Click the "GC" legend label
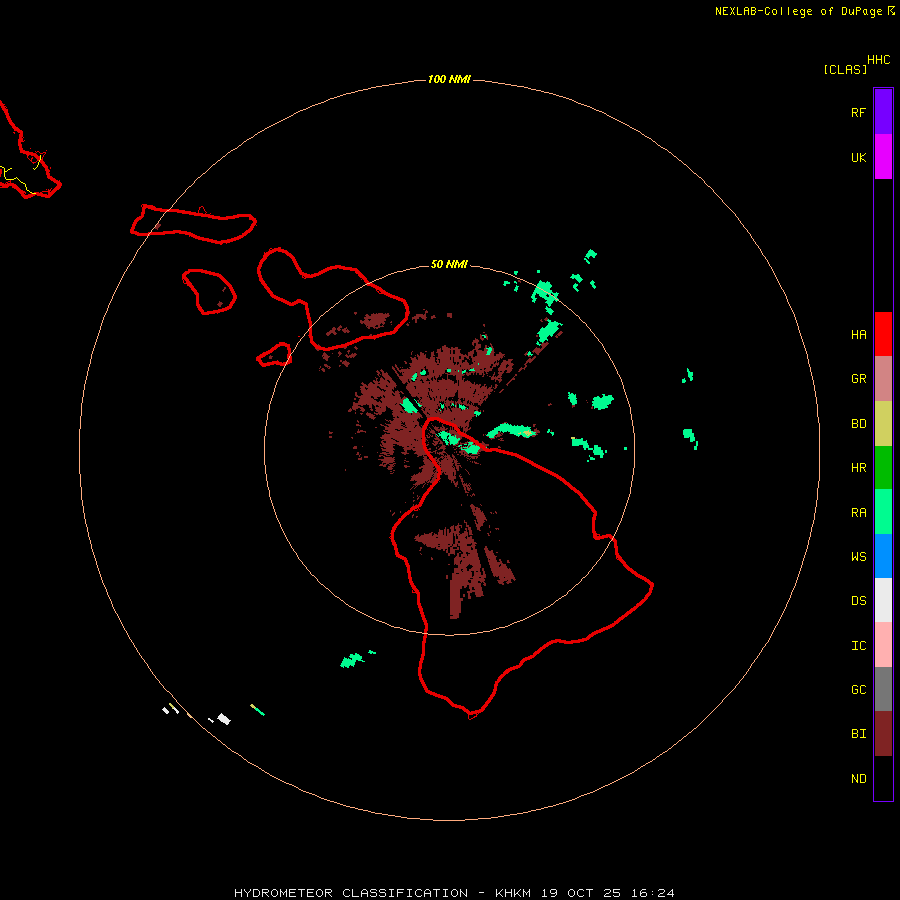The image size is (900, 900). pyautogui.click(x=858, y=690)
